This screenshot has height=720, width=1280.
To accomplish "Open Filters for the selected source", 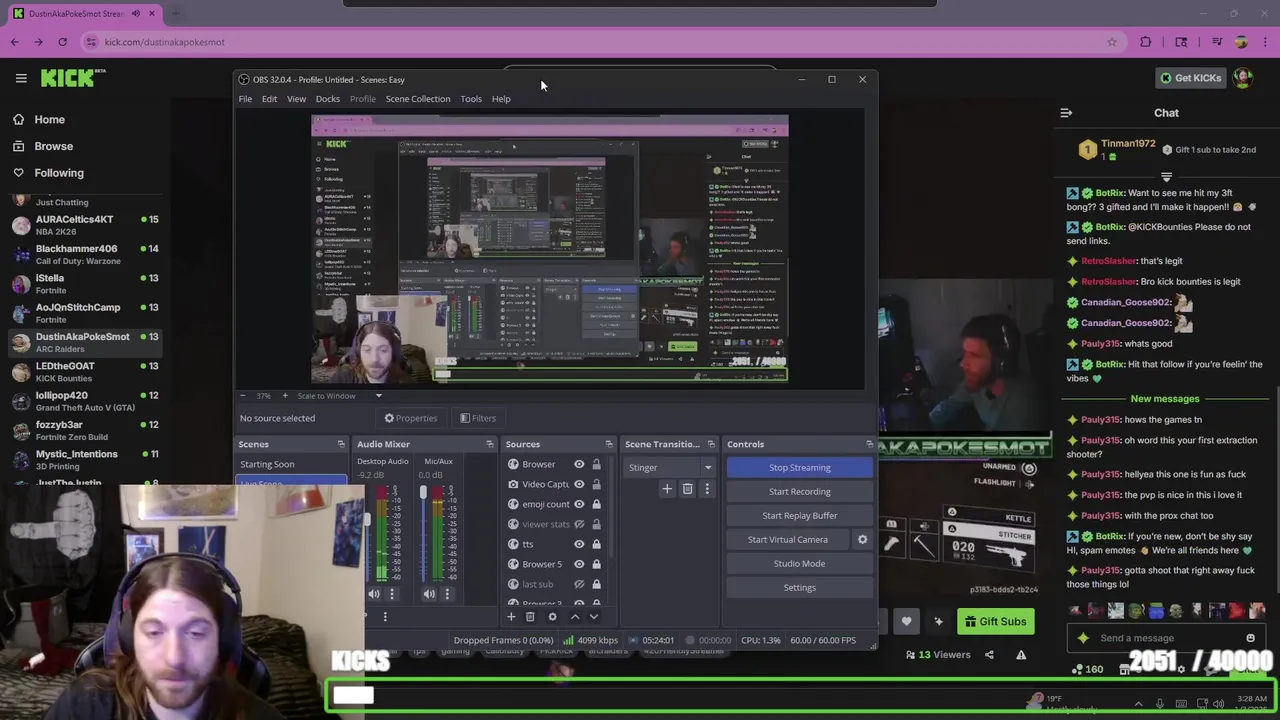I will [477, 418].
